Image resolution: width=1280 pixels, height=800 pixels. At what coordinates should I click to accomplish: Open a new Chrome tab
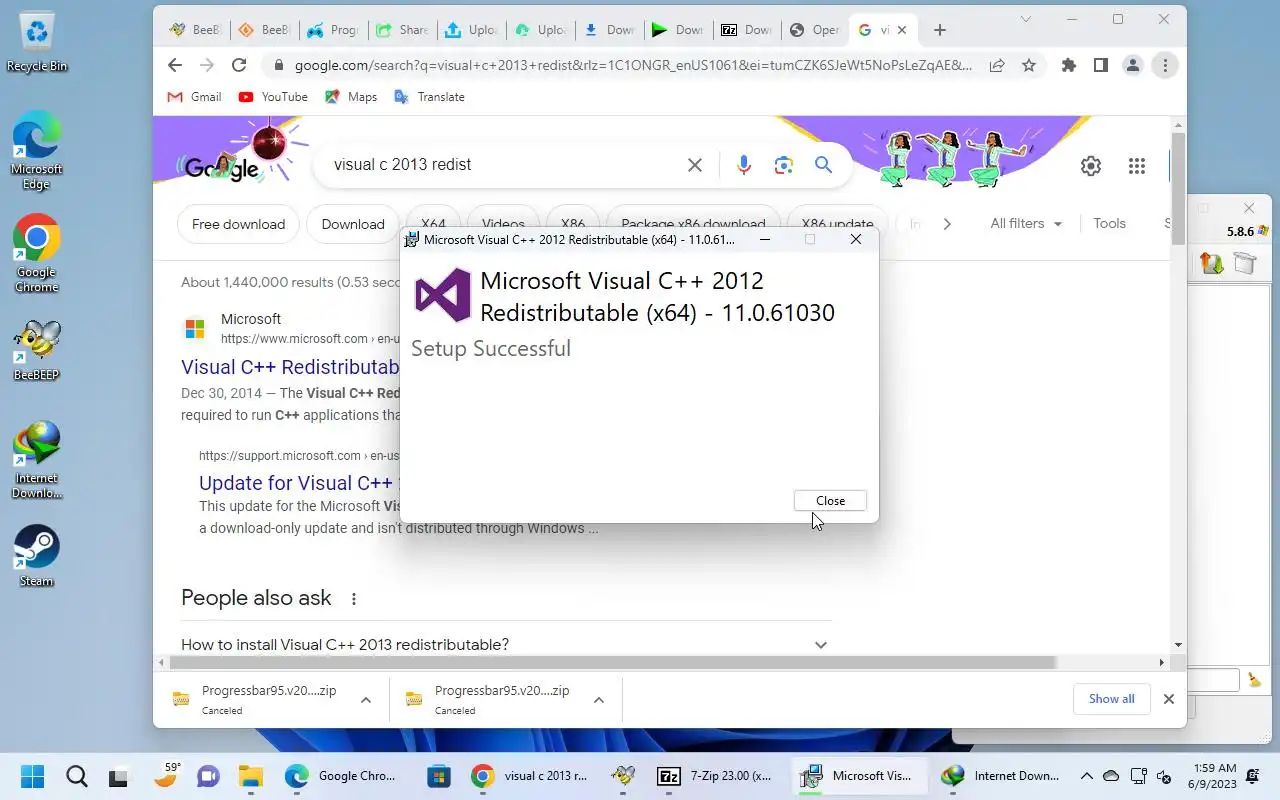[x=939, y=30]
